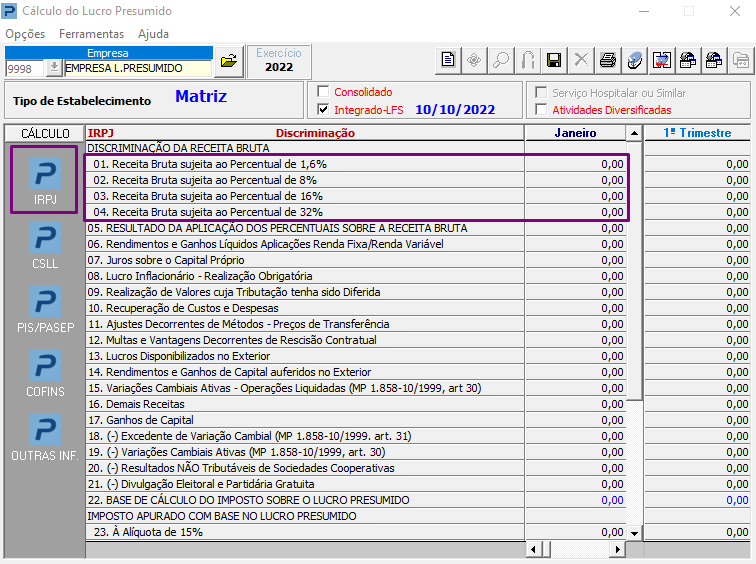This screenshot has width=756, height=564.
Task: Click the Exercício 2022 box
Action: pos(279,61)
